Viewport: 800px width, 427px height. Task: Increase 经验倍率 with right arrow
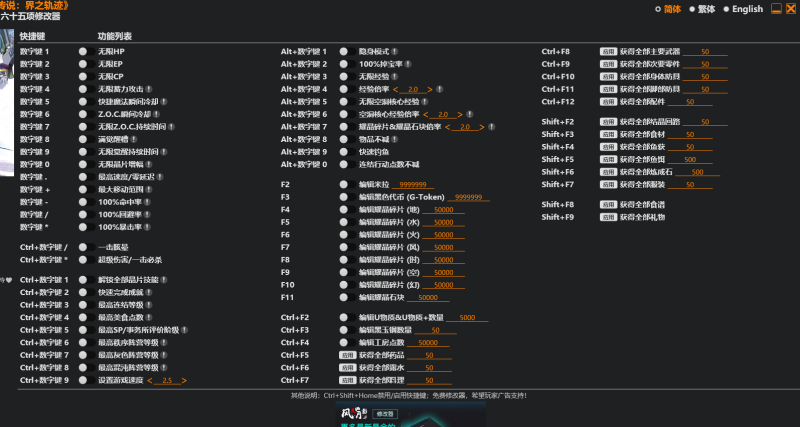[x=430, y=89]
